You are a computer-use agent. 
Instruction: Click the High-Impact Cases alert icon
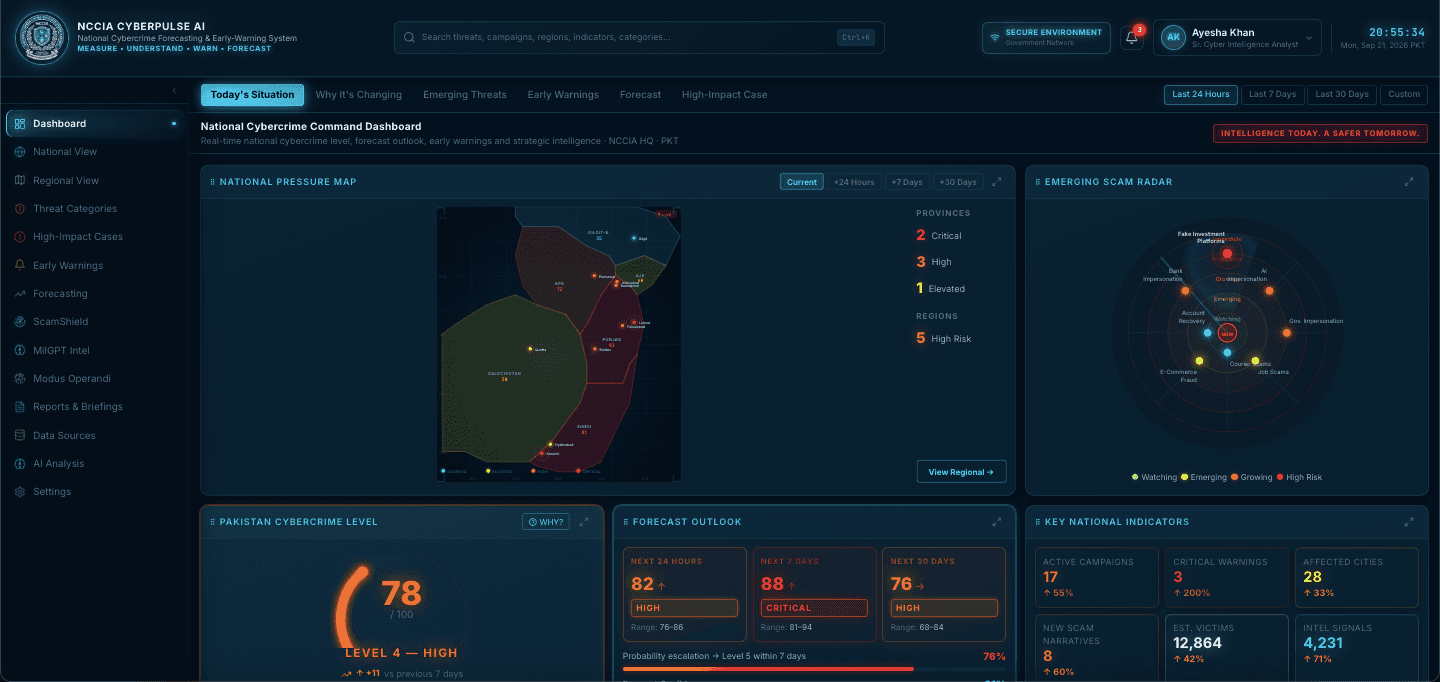[x=20, y=237]
